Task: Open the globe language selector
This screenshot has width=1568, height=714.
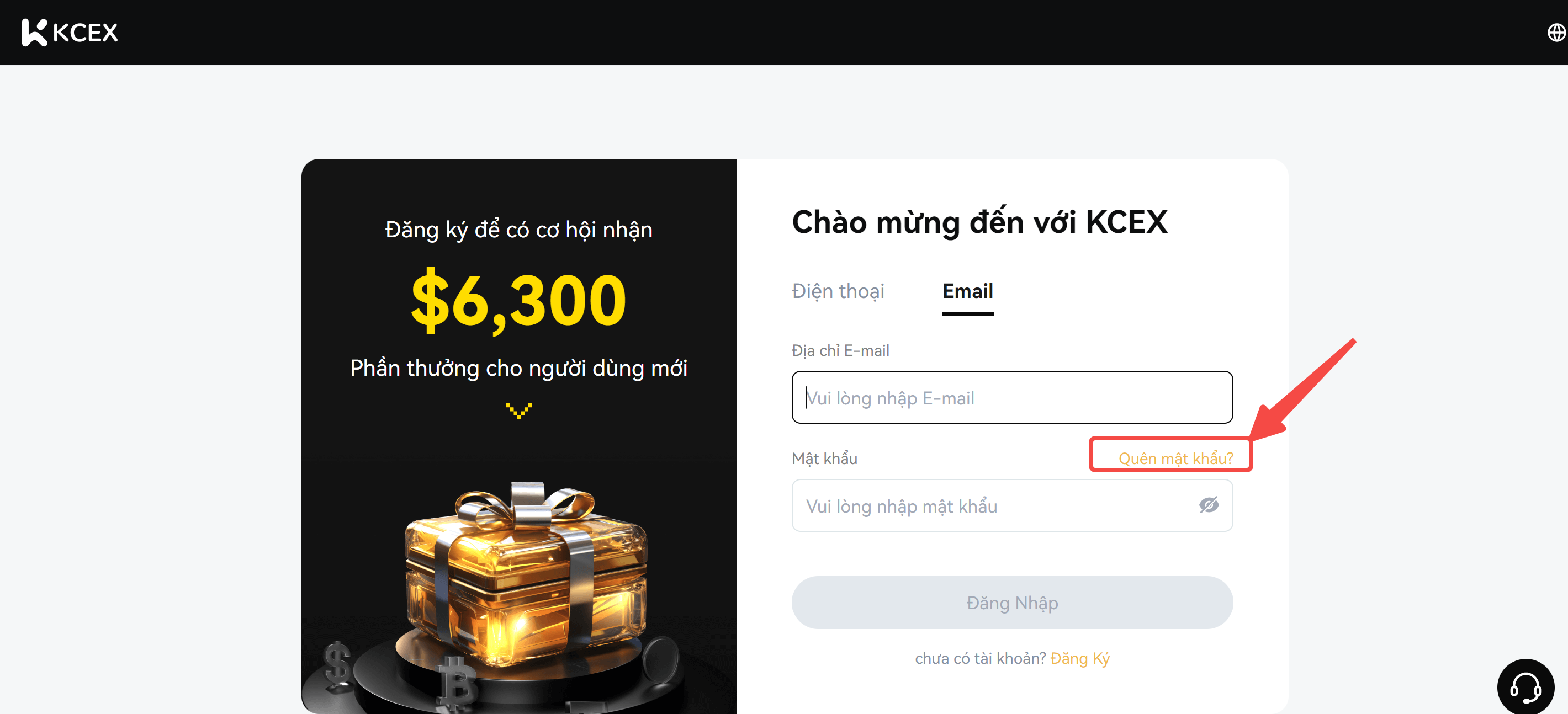Action: tap(1555, 32)
